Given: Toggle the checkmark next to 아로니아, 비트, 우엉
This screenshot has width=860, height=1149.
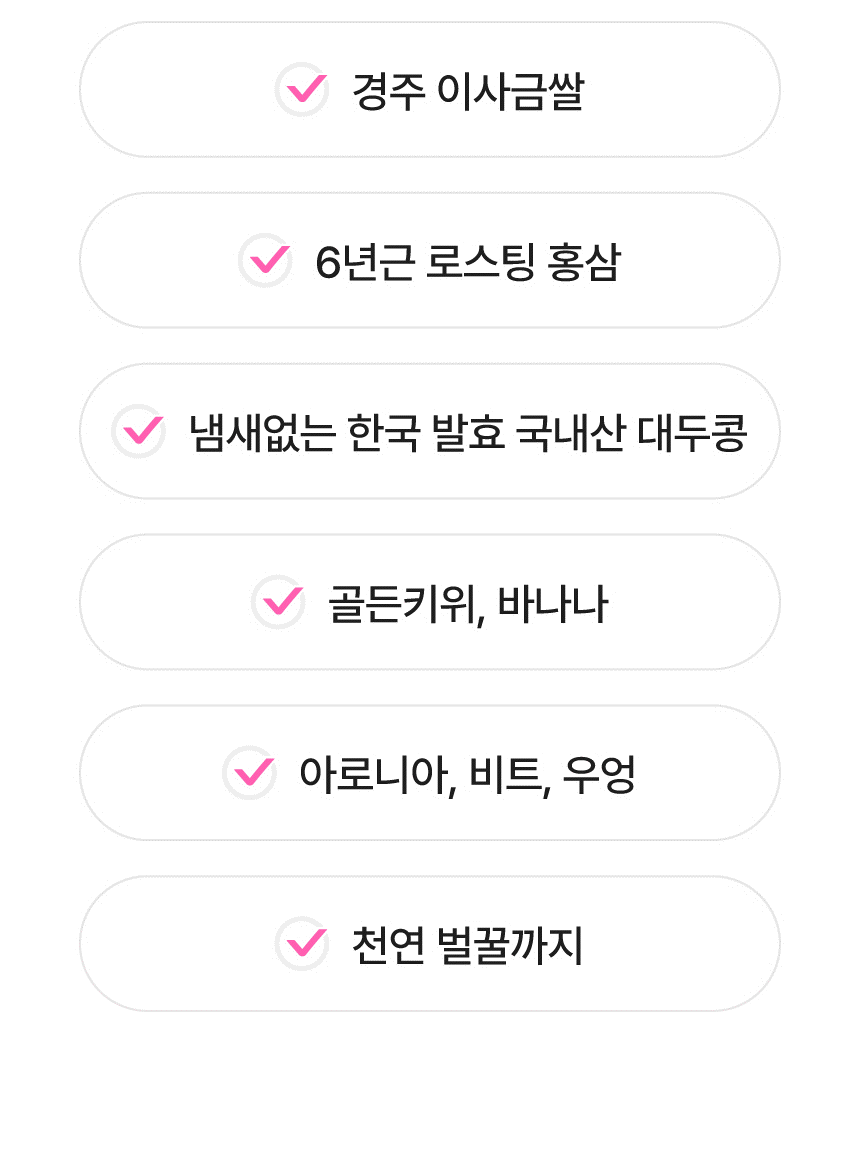Looking at the screenshot, I should (250, 773).
